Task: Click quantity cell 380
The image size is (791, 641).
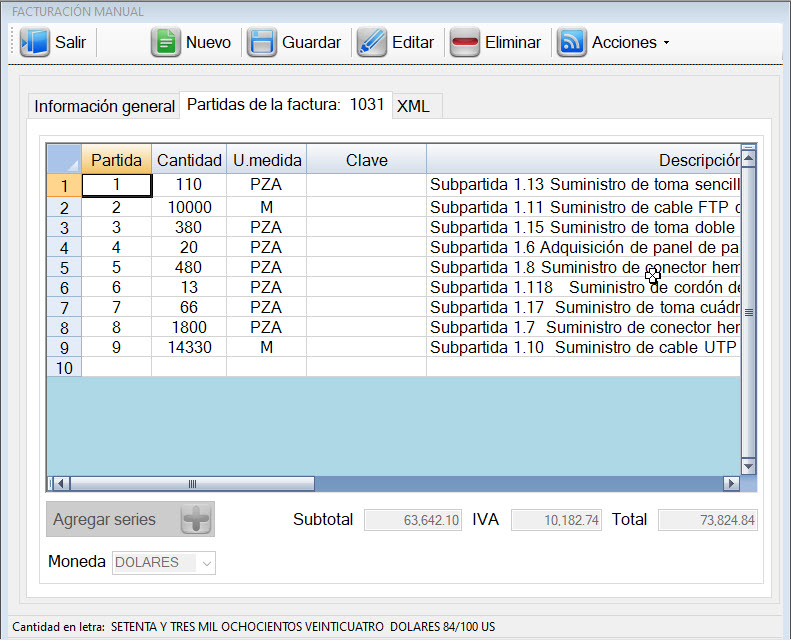Action: coord(189,227)
